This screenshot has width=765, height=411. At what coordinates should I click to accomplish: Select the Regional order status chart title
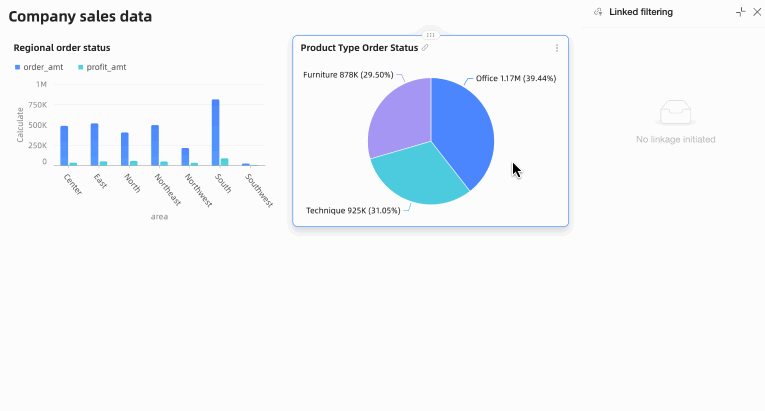62,48
